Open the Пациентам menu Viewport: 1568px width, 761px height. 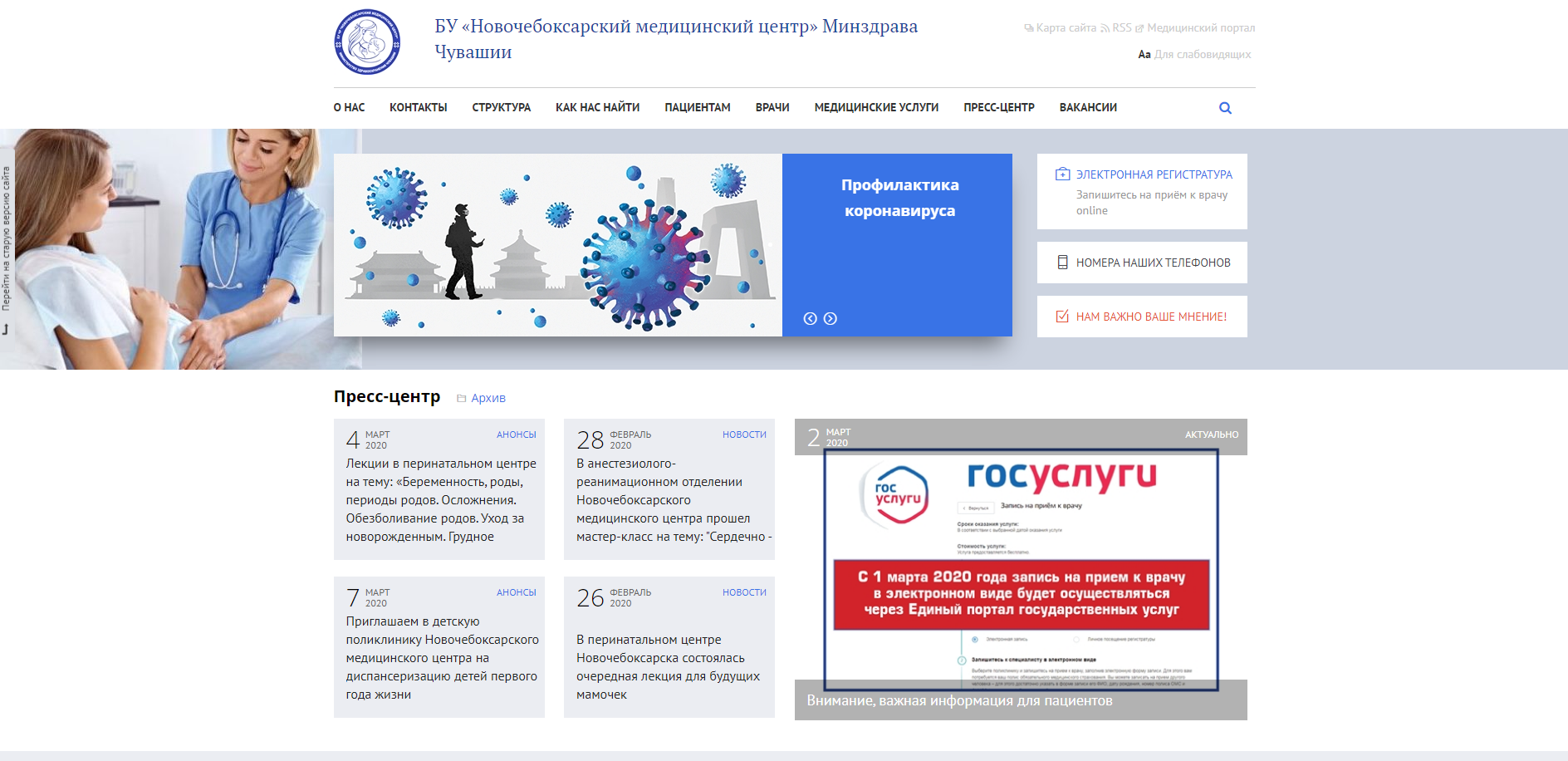pyautogui.click(x=697, y=108)
